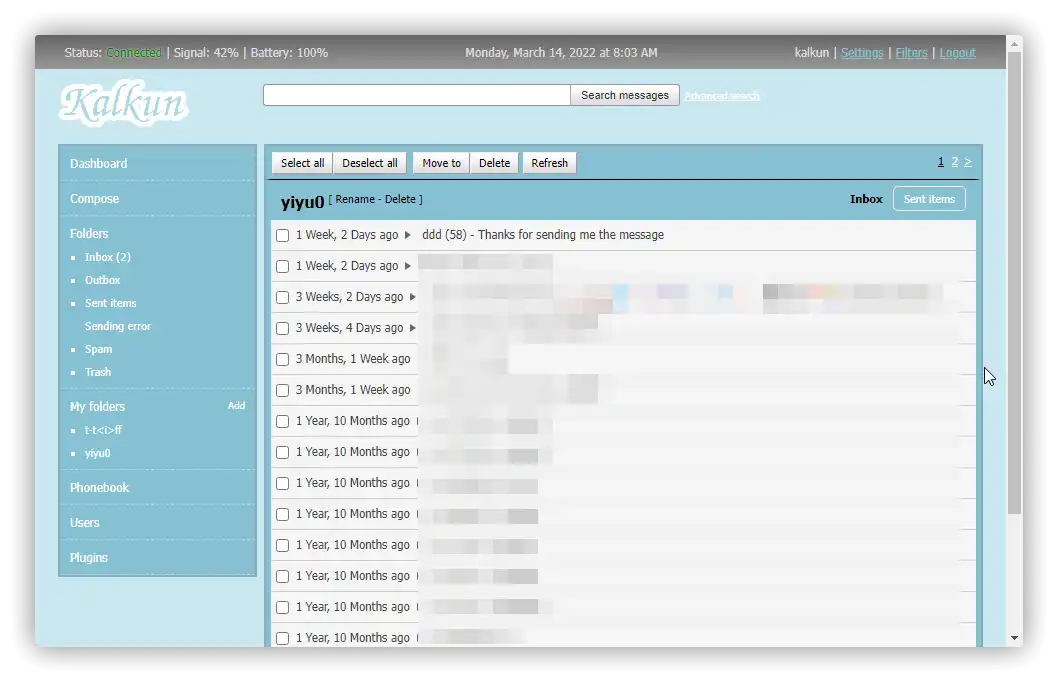This screenshot has width=1058, height=682.
Task: Open Compose in the sidebar
Action: coord(94,199)
